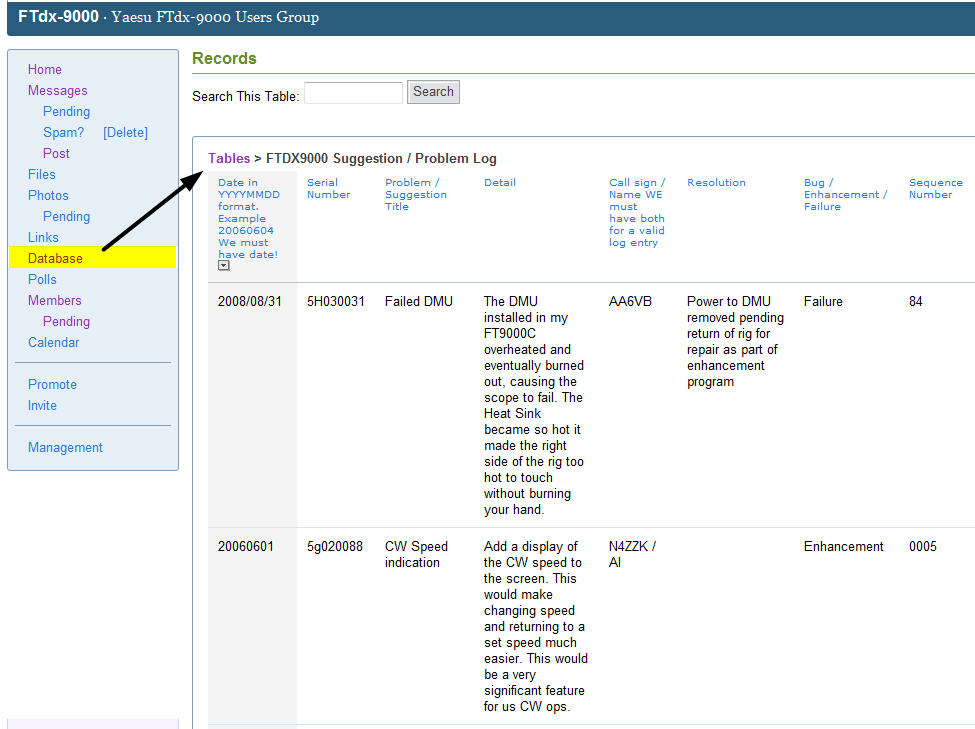Select call sign AA6VB
The width and height of the screenshot is (975, 729).
coord(630,302)
